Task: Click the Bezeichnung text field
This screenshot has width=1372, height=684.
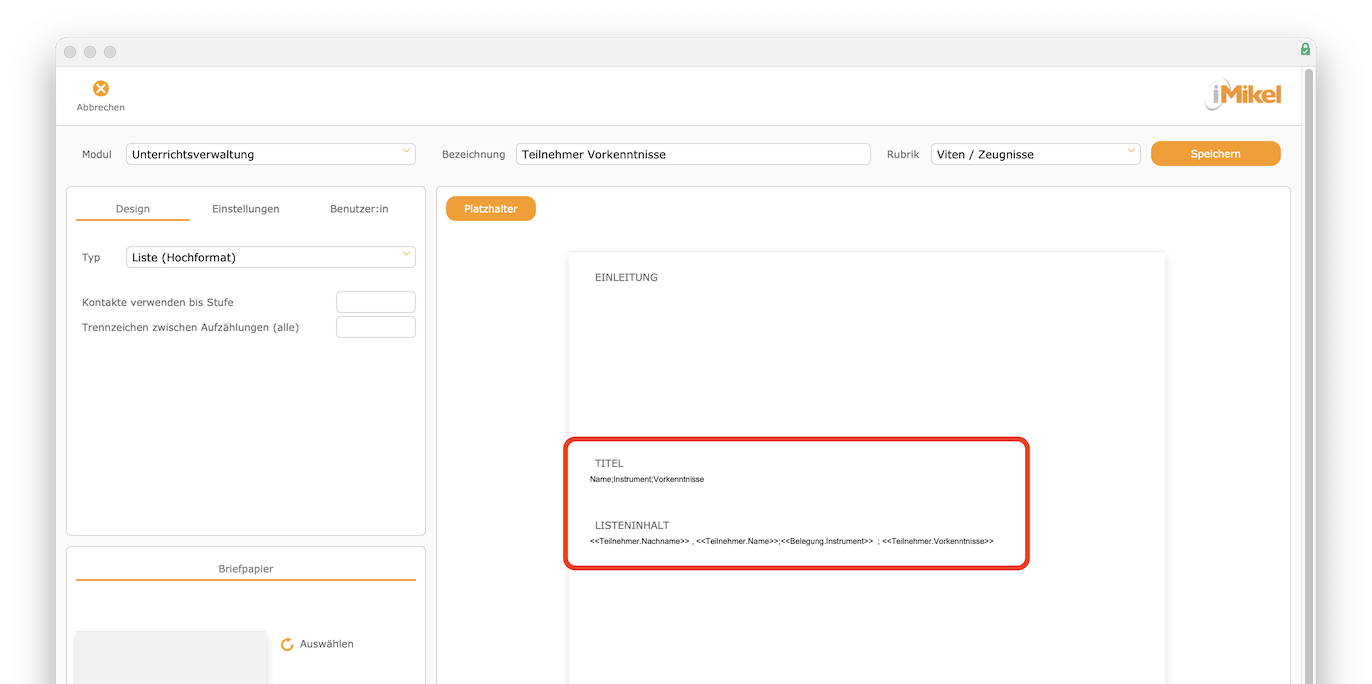Action: 693,154
